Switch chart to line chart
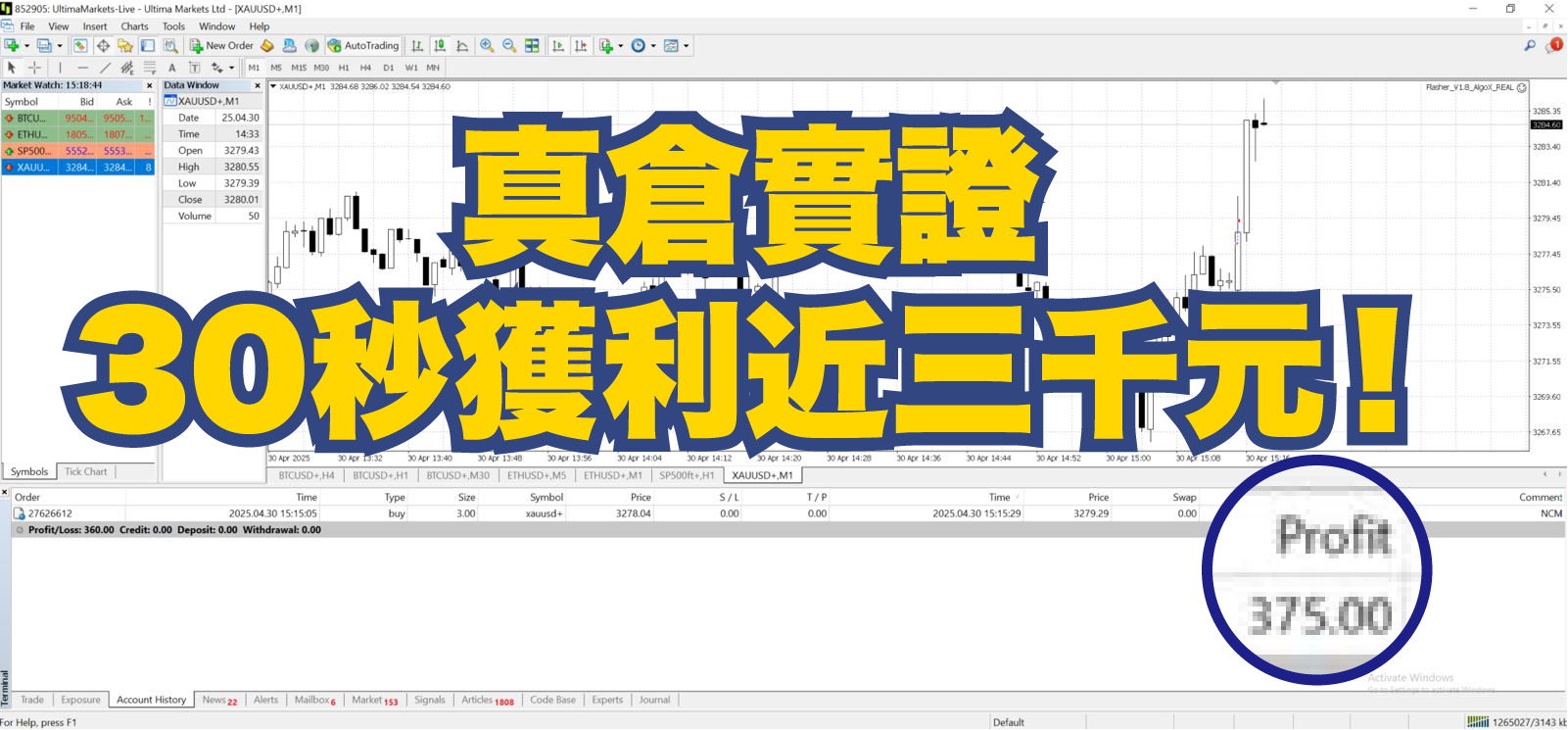The image size is (1568, 730). (x=463, y=45)
